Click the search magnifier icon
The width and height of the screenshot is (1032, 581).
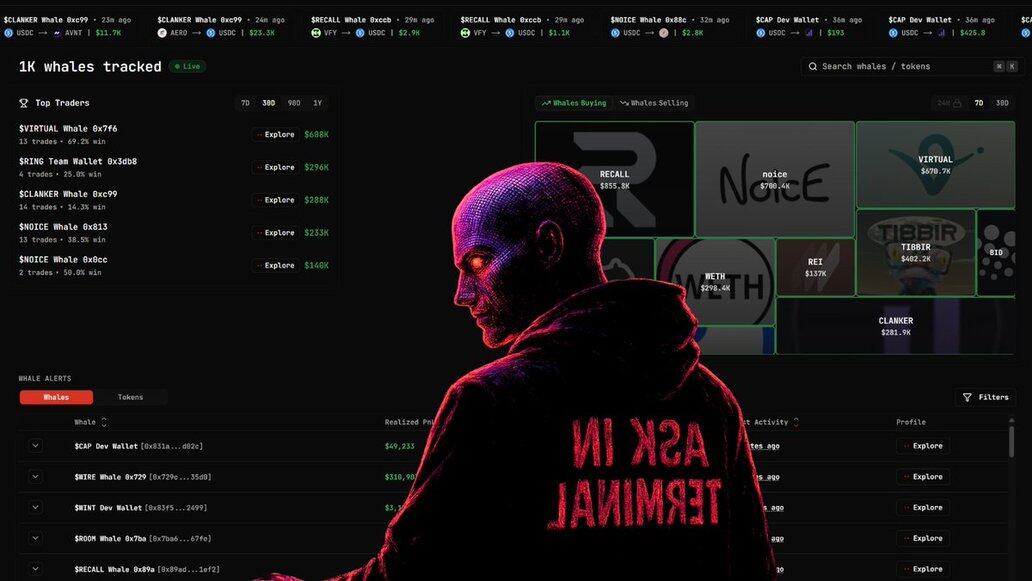coord(812,67)
